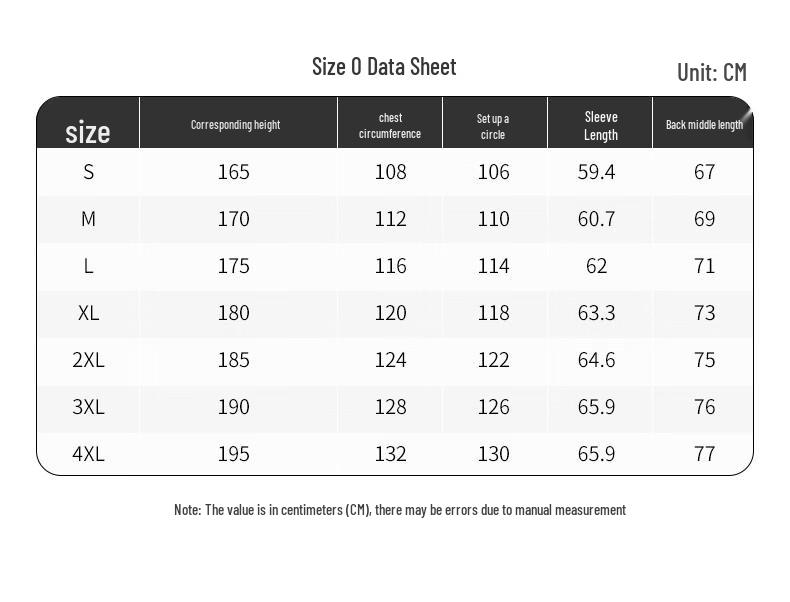Click the "Size 0 Data Sheet" title
790x602 pixels.
384,67
